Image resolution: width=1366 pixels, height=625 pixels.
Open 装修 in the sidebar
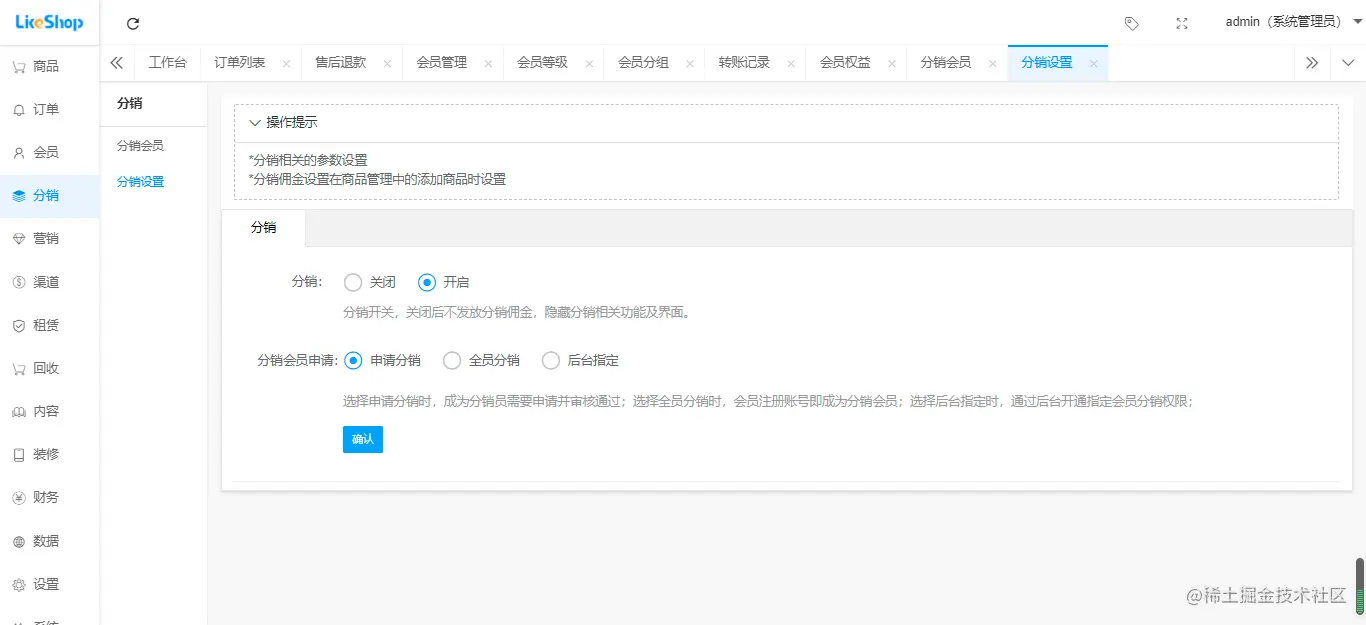pos(50,454)
